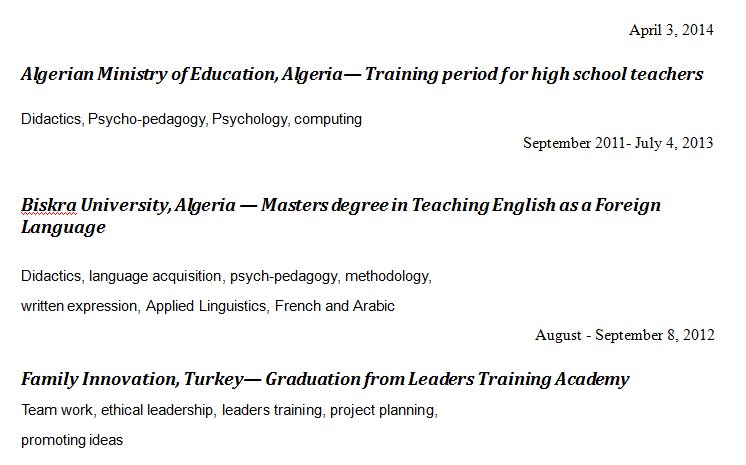Image resolution: width=746 pixels, height=465 pixels.
Task: Click "written expression" at the line start
Action: [x=79, y=306]
